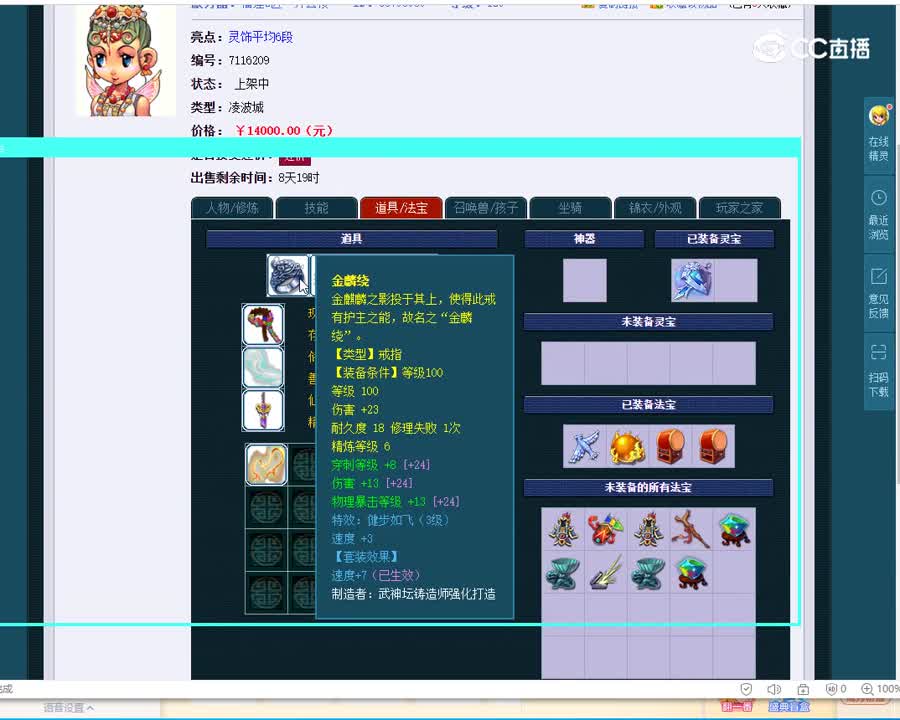
Task: Click the 物理暴击等级 +13 line in tooltip
Action: 395,501
